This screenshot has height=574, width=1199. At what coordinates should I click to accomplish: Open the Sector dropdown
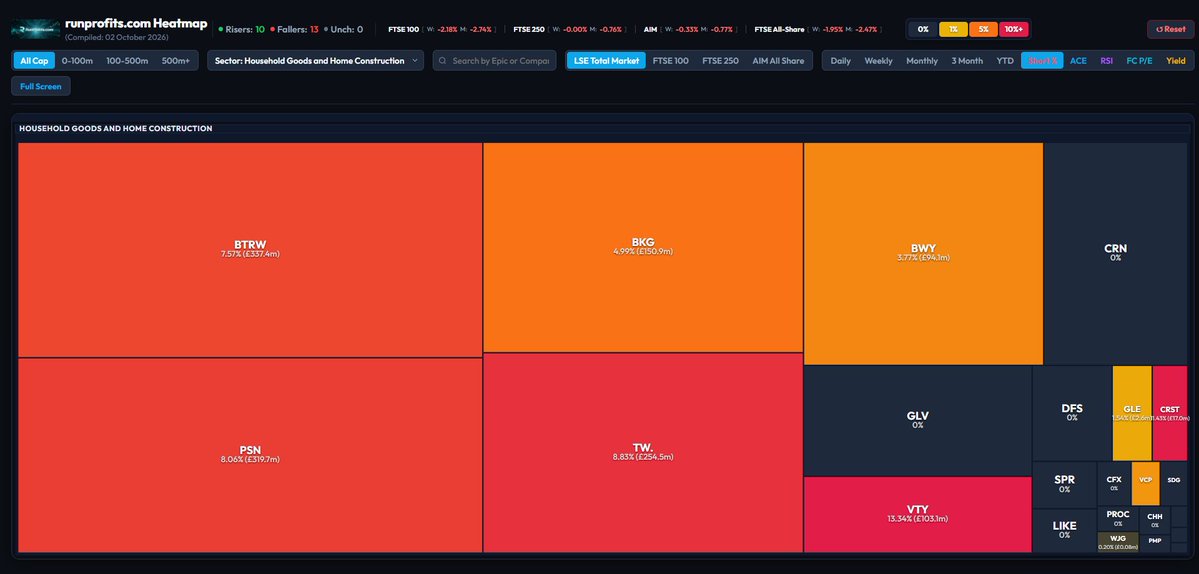click(315, 60)
